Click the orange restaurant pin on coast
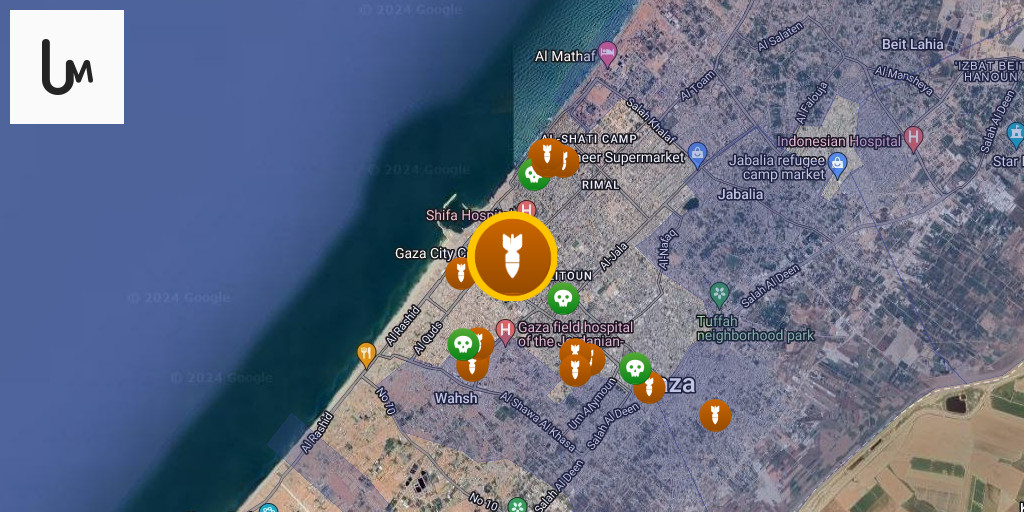Image resolution: width=1024 pixels, height=512 pixels. tap(366, 355)
